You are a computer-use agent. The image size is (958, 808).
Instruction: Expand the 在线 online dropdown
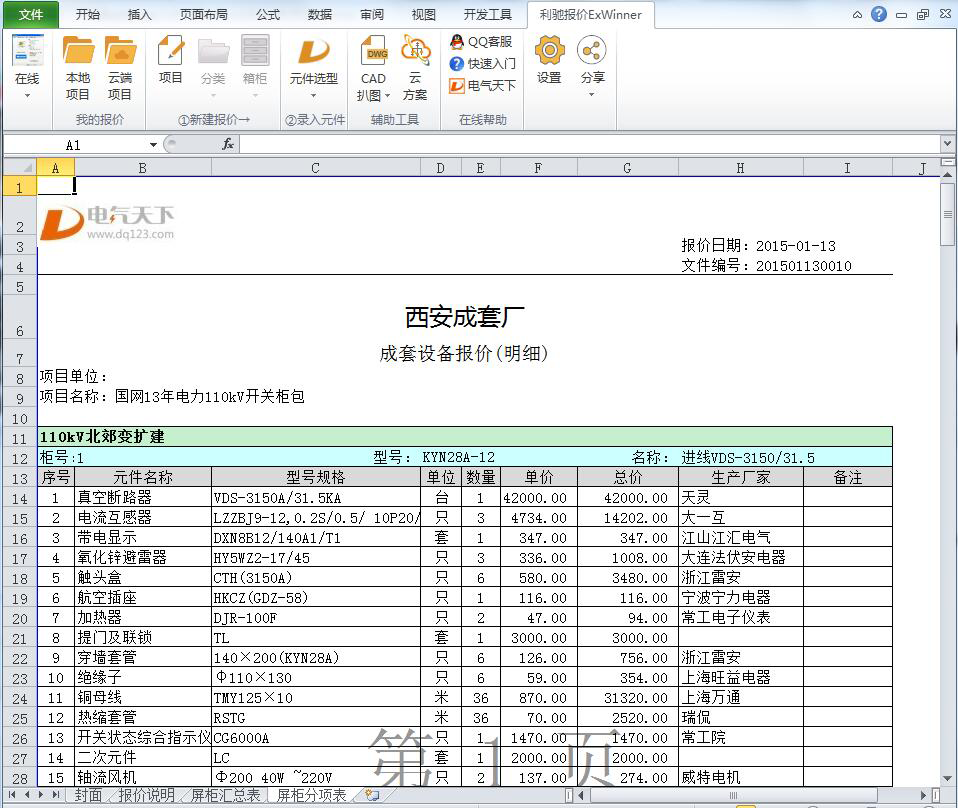pos(27,96)
